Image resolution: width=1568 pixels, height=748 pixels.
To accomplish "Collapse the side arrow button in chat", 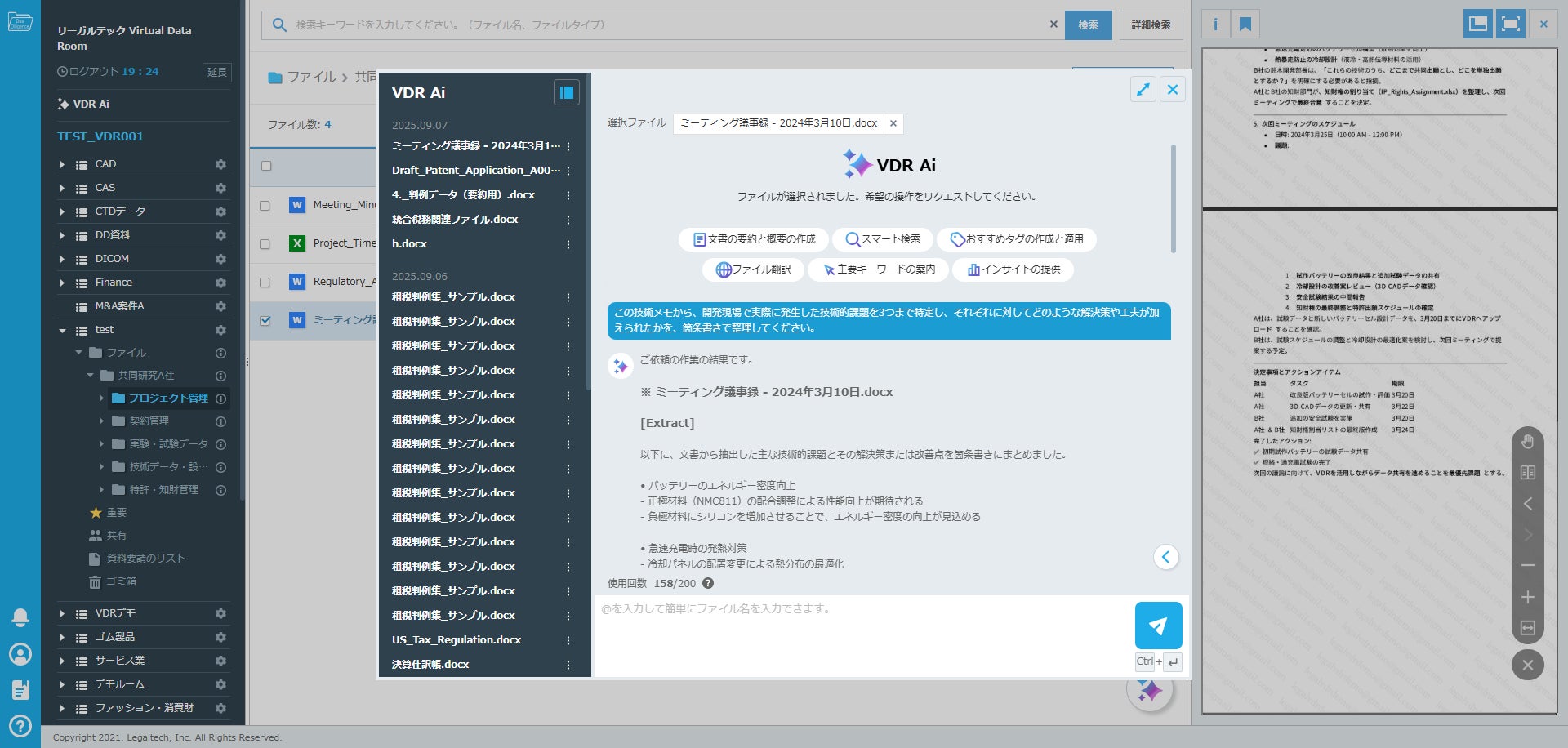I will pos(1165,557).
